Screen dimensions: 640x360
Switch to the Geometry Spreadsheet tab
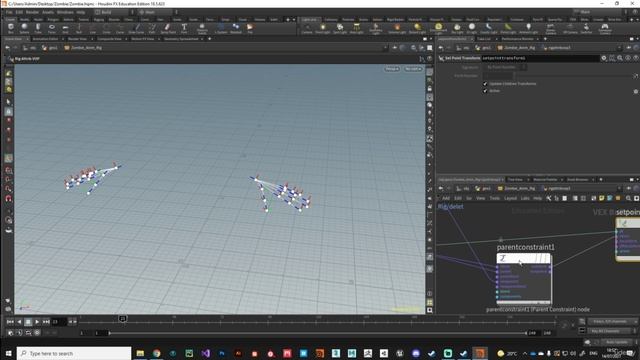pyautogui.click(x=181, y=39)
